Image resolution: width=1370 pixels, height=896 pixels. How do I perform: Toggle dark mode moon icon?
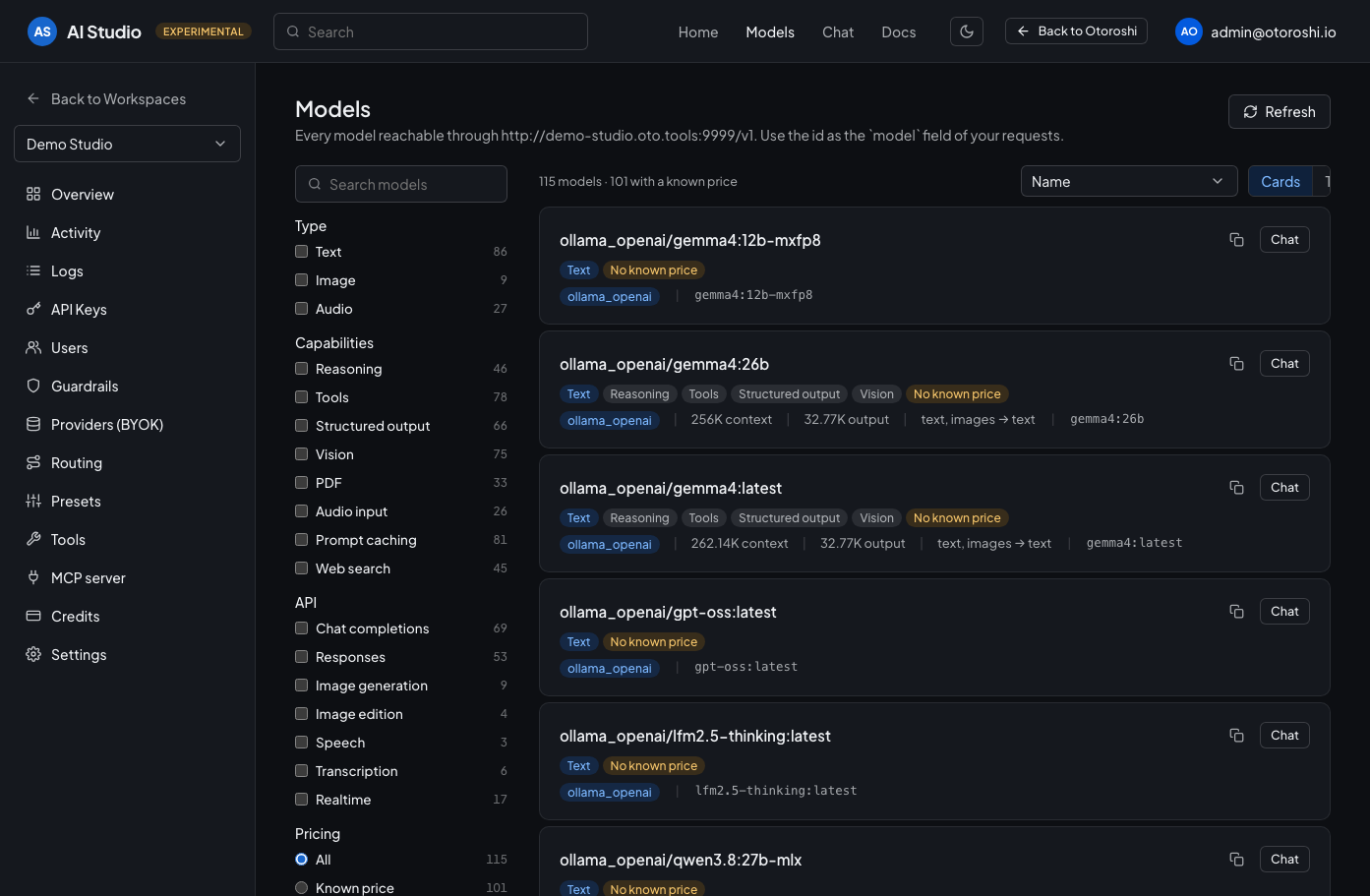(967, 31)
